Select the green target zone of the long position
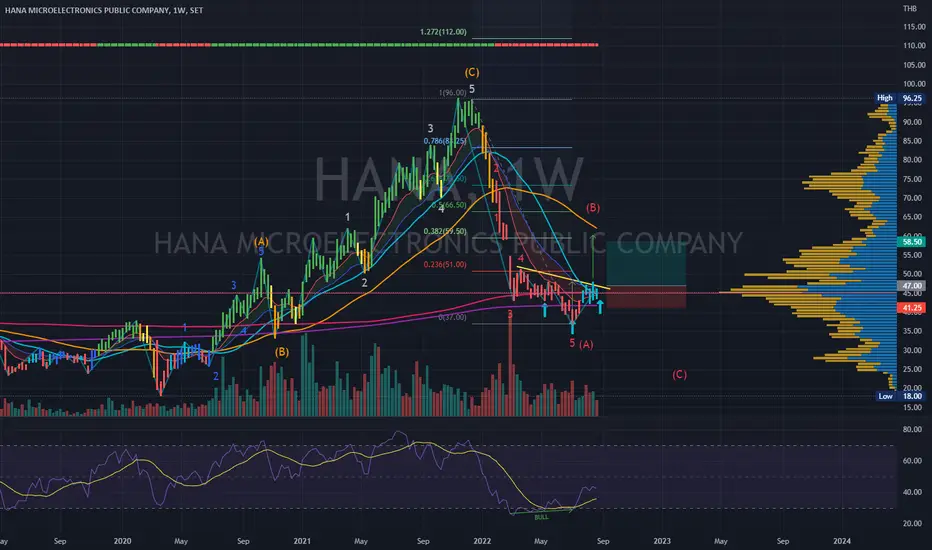Screen dimensions: 932x550 [x=646, y=263]
